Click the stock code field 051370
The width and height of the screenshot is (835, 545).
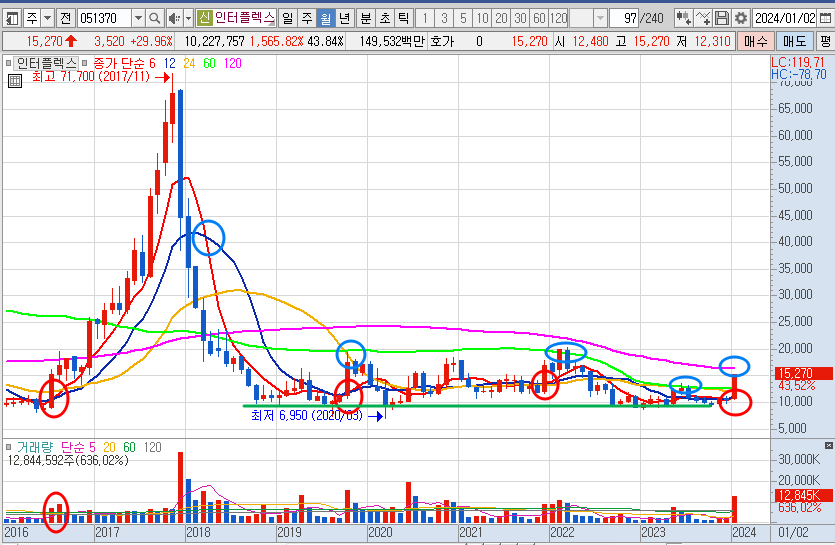104,19
